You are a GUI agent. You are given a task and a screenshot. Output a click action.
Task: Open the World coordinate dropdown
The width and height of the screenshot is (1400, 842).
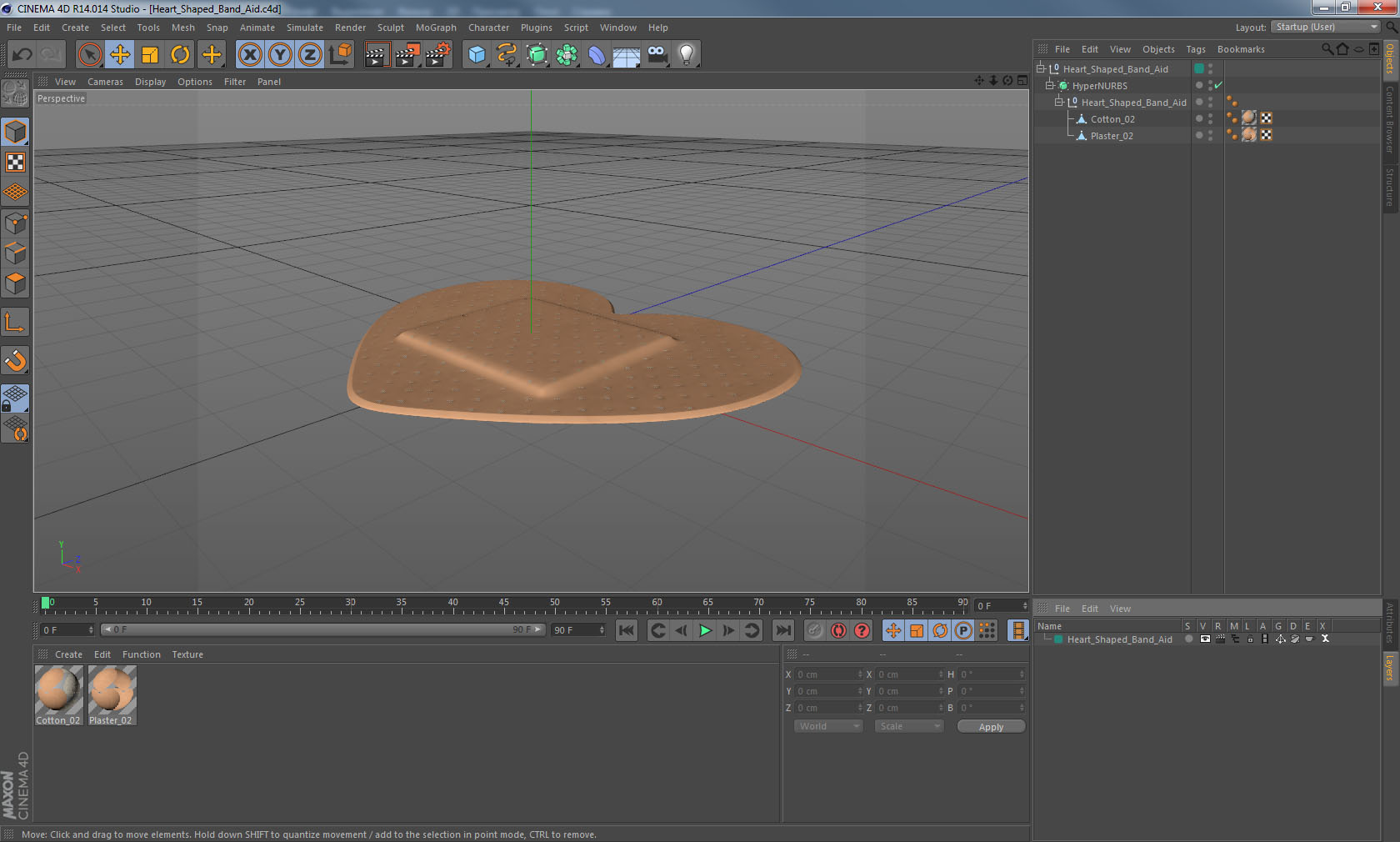pyautogui.click(x=828, y=726)
